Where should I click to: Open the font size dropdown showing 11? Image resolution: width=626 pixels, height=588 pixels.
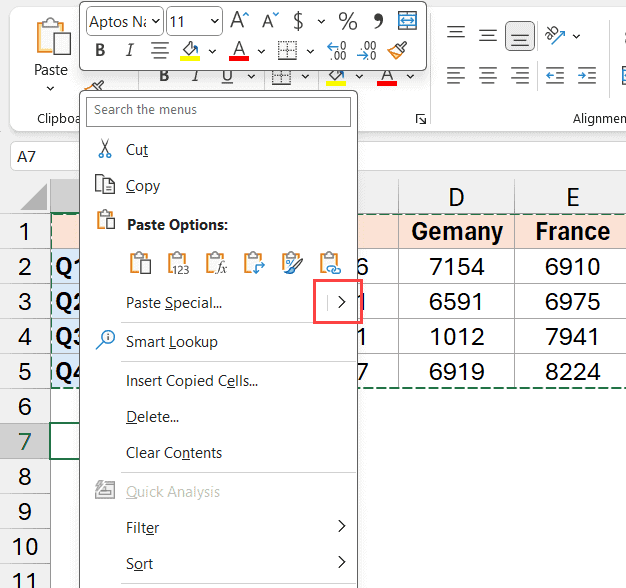click(x=194, y=20)
